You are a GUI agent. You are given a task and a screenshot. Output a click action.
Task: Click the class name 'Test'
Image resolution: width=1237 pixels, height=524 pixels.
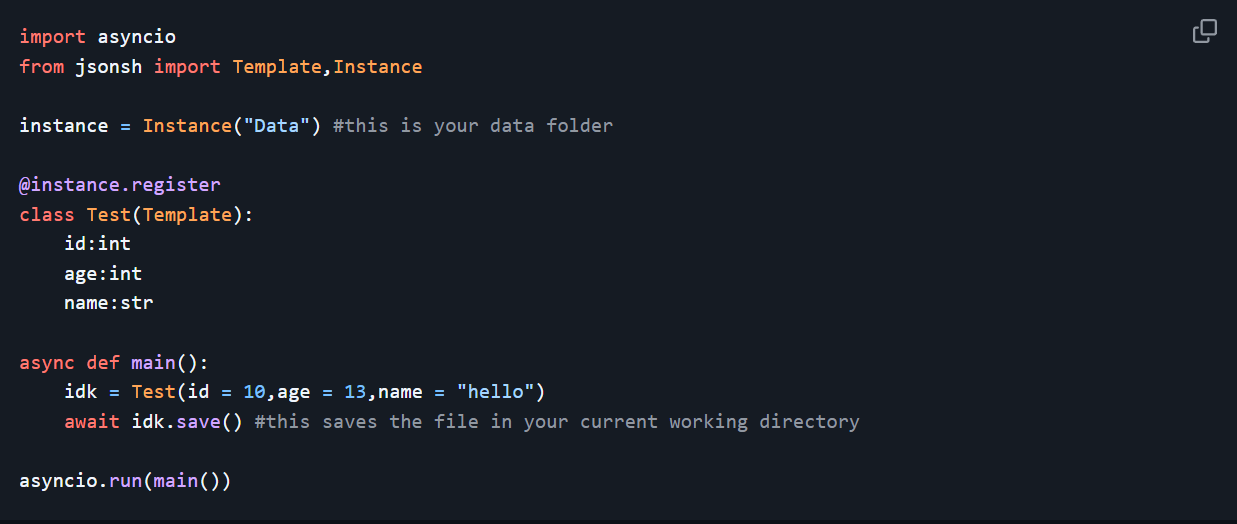tap(109, 215)
